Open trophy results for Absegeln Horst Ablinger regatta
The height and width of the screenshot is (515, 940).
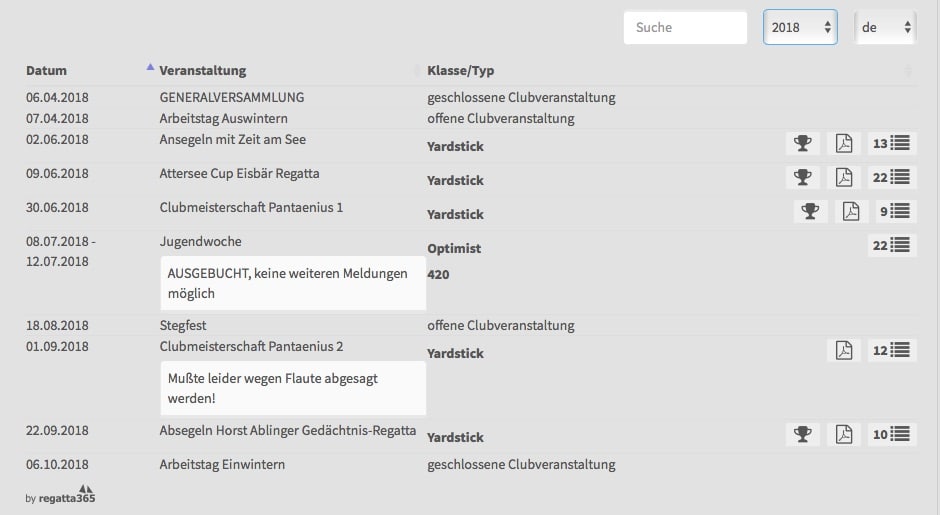[x=801, y=434]
